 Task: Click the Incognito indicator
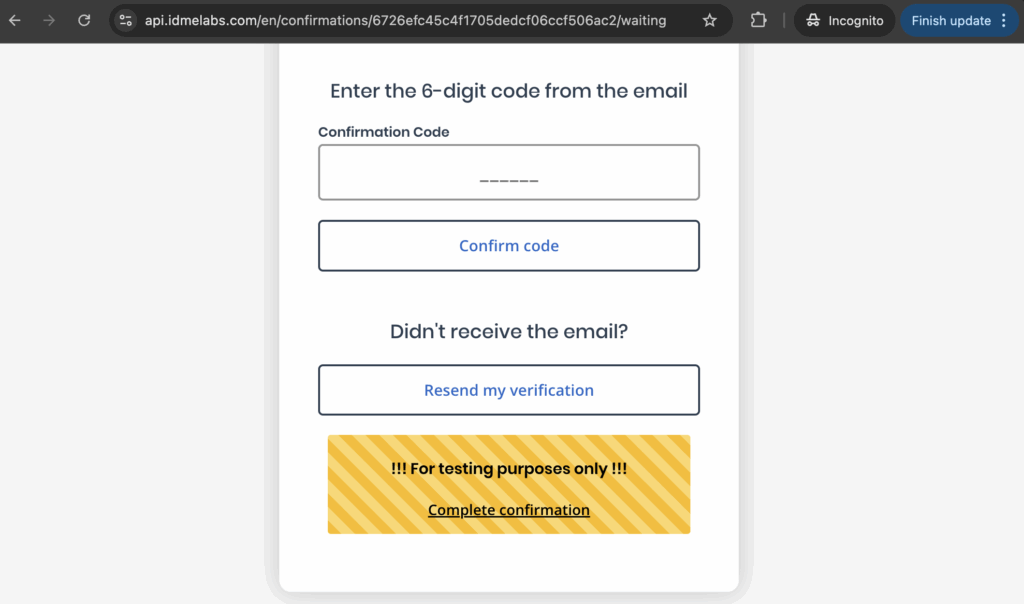click(844, 20)
